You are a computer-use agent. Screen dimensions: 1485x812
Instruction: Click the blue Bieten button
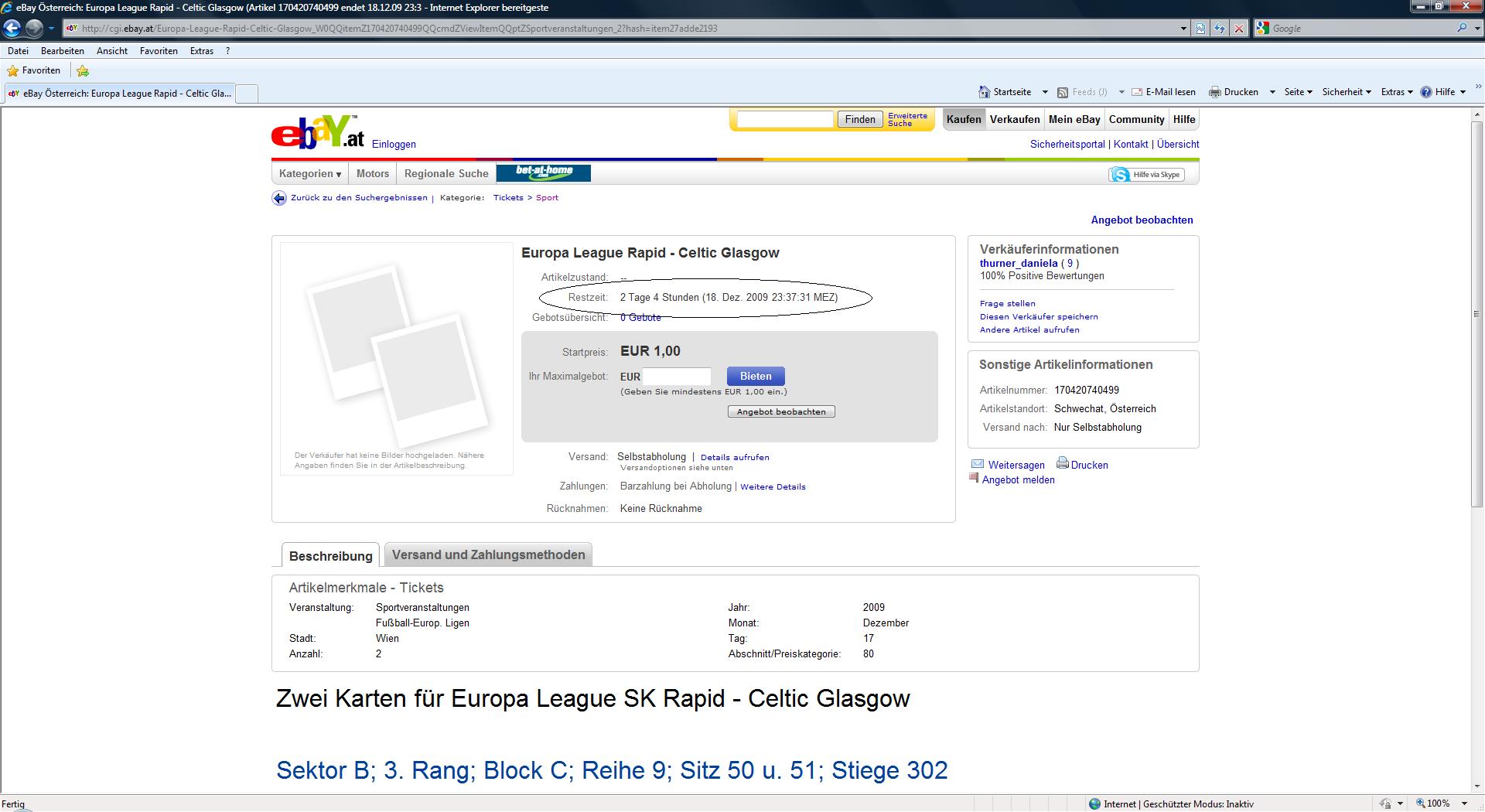756,377
